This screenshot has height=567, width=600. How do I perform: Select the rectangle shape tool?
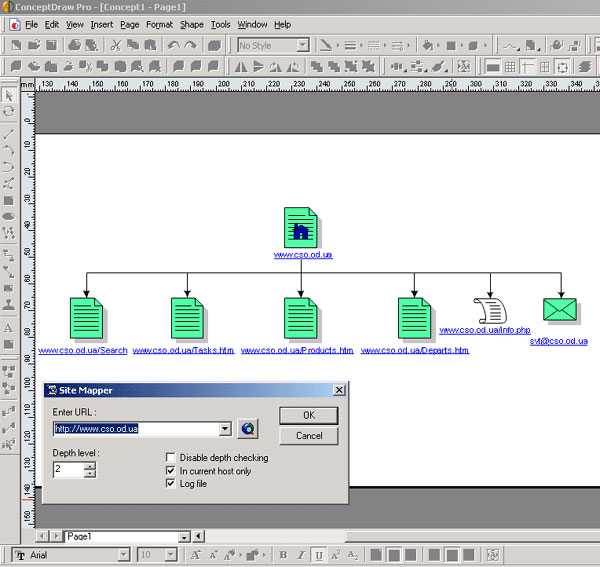point(9,200)
